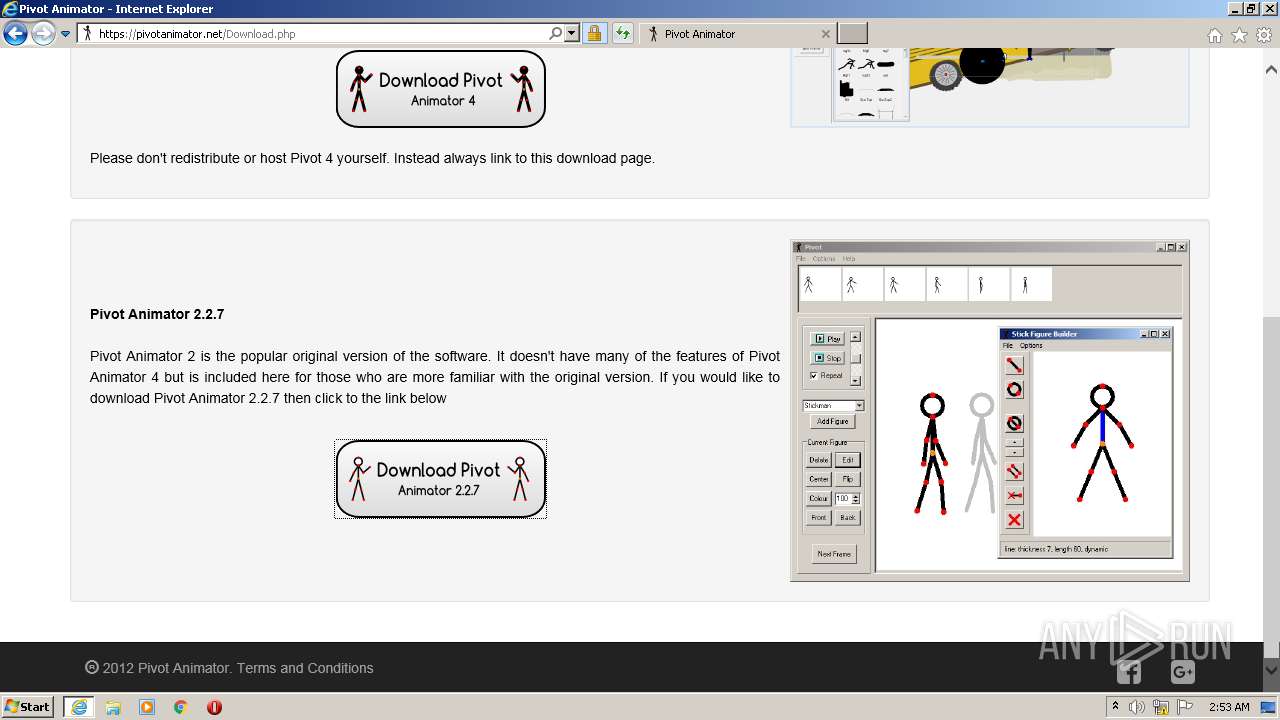Click the 2:53 AM system clock
Screen dimensions: 1280x720
(1229, 707)
